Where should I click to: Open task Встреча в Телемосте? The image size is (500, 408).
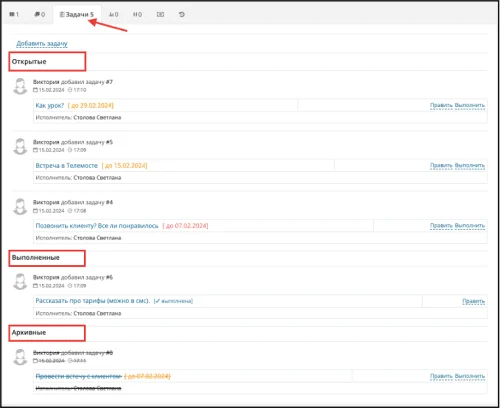(x=67, y=166)
